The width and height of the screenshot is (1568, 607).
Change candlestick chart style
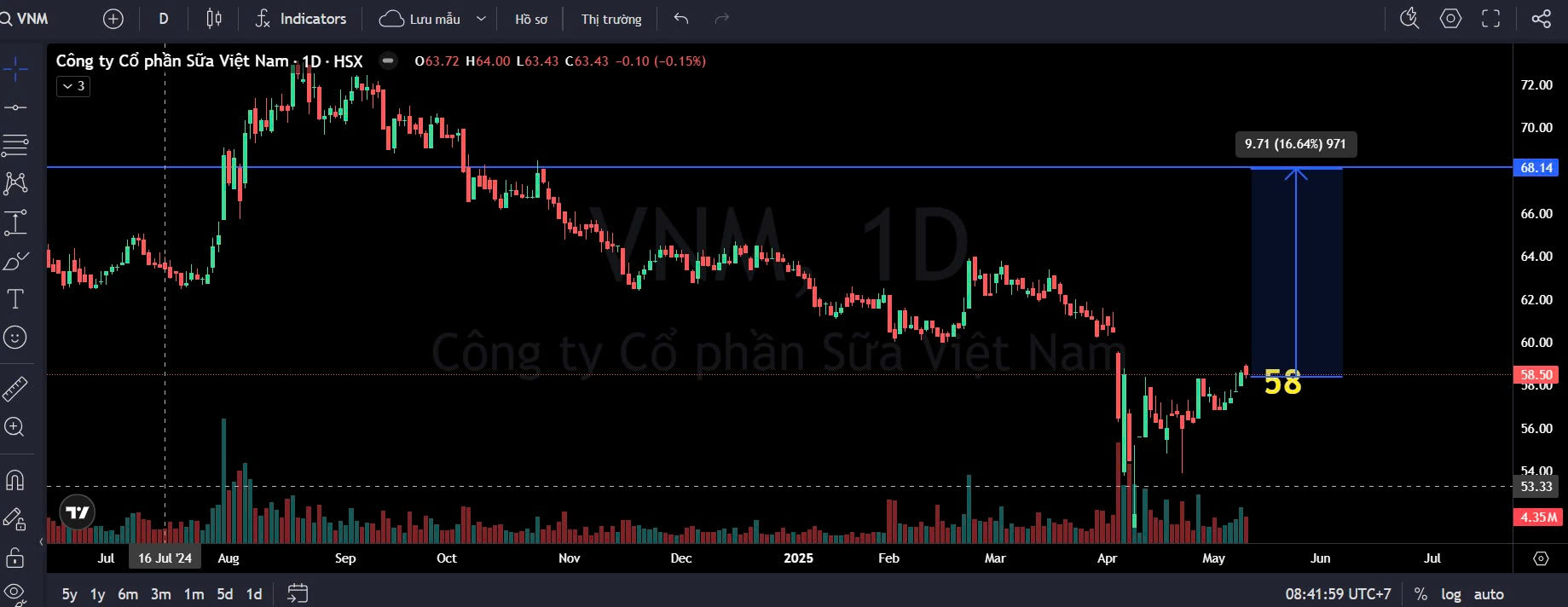pos(214,19)
